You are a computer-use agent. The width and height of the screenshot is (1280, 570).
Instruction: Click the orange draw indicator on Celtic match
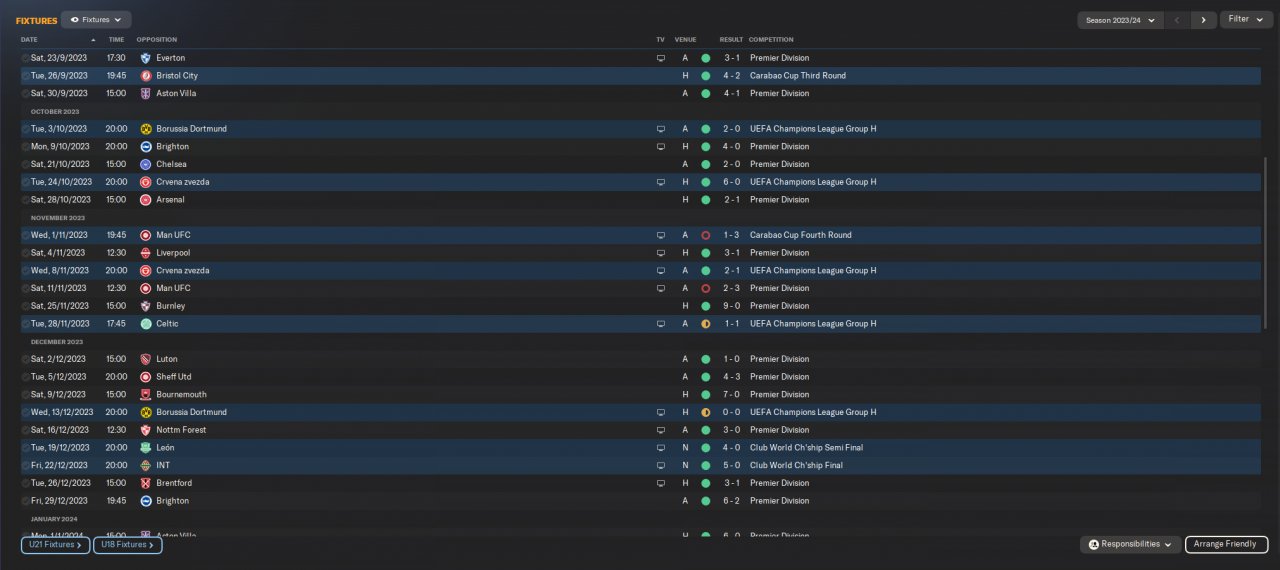[705, 324]
